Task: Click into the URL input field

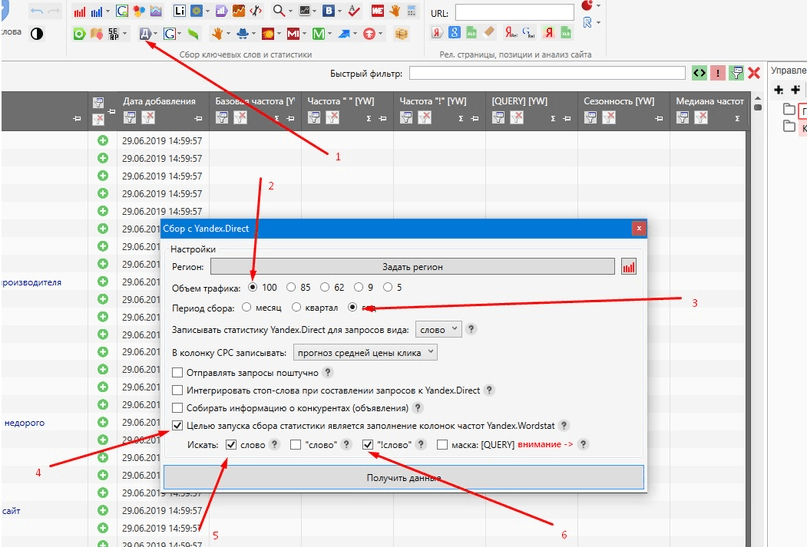Action: pos(514,12)
